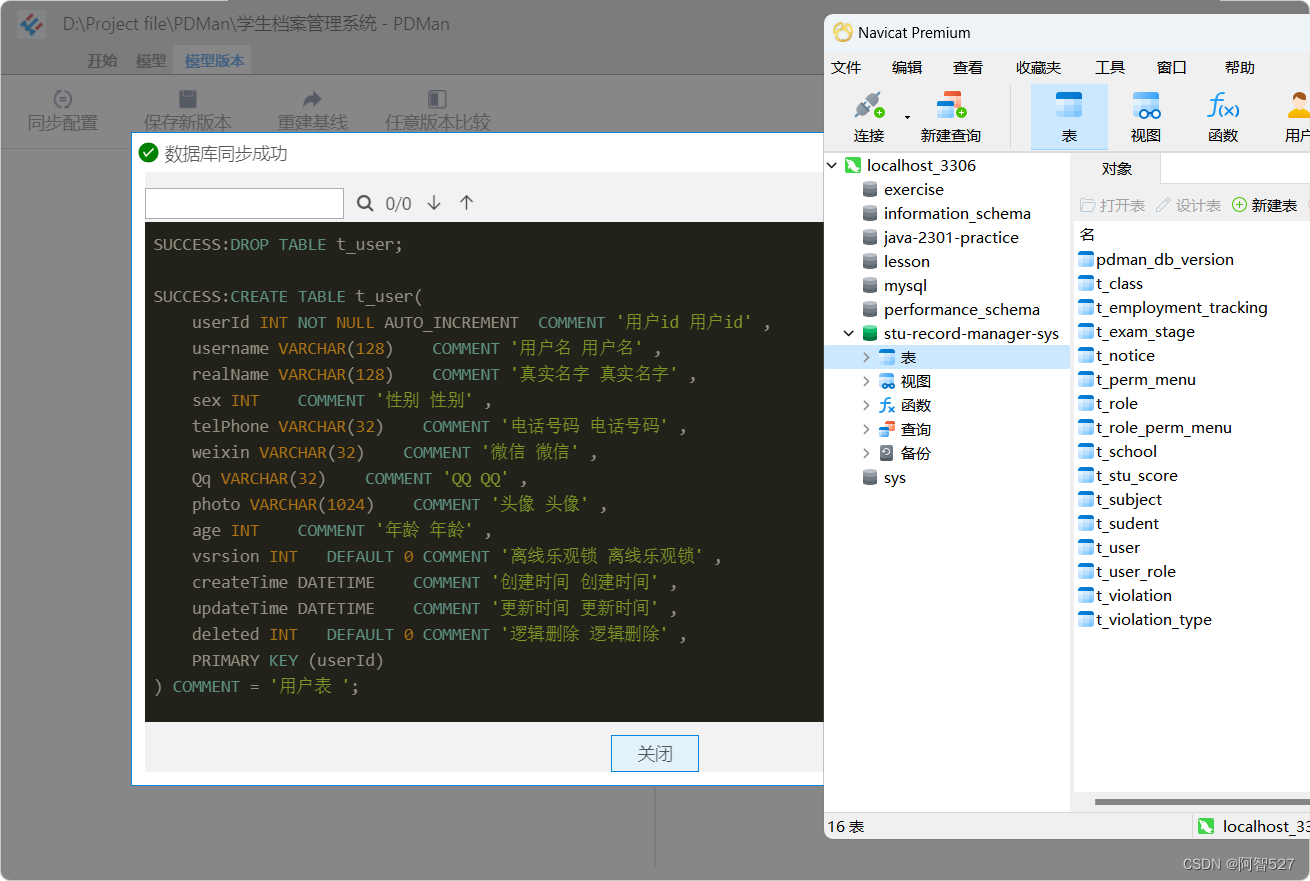
Task: Expand the 函数 tree node
Action: 866,405
